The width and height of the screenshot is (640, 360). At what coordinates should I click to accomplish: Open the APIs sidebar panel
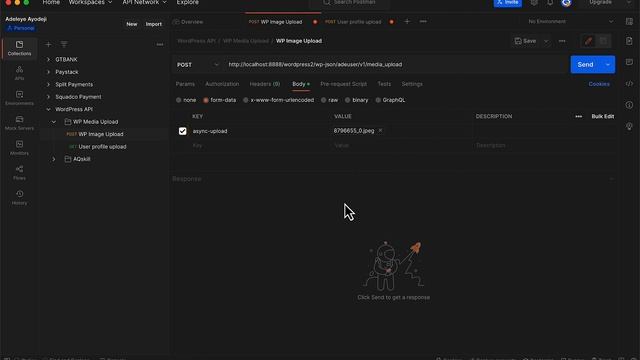coord(19,73)
